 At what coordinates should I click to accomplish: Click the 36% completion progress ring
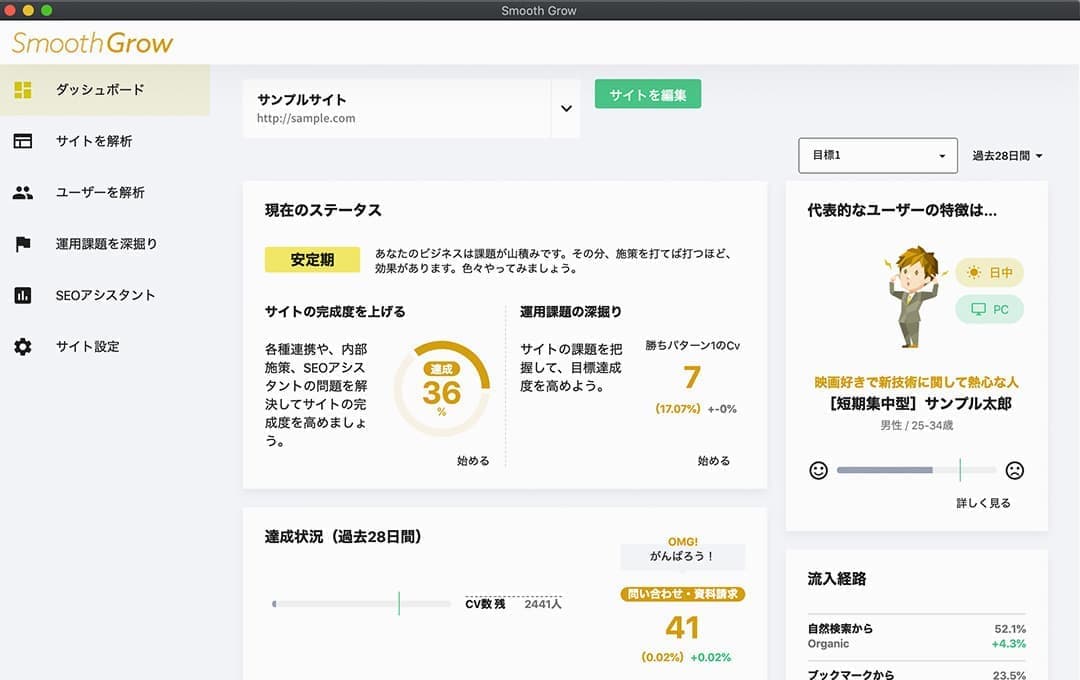tap(441, 389)
